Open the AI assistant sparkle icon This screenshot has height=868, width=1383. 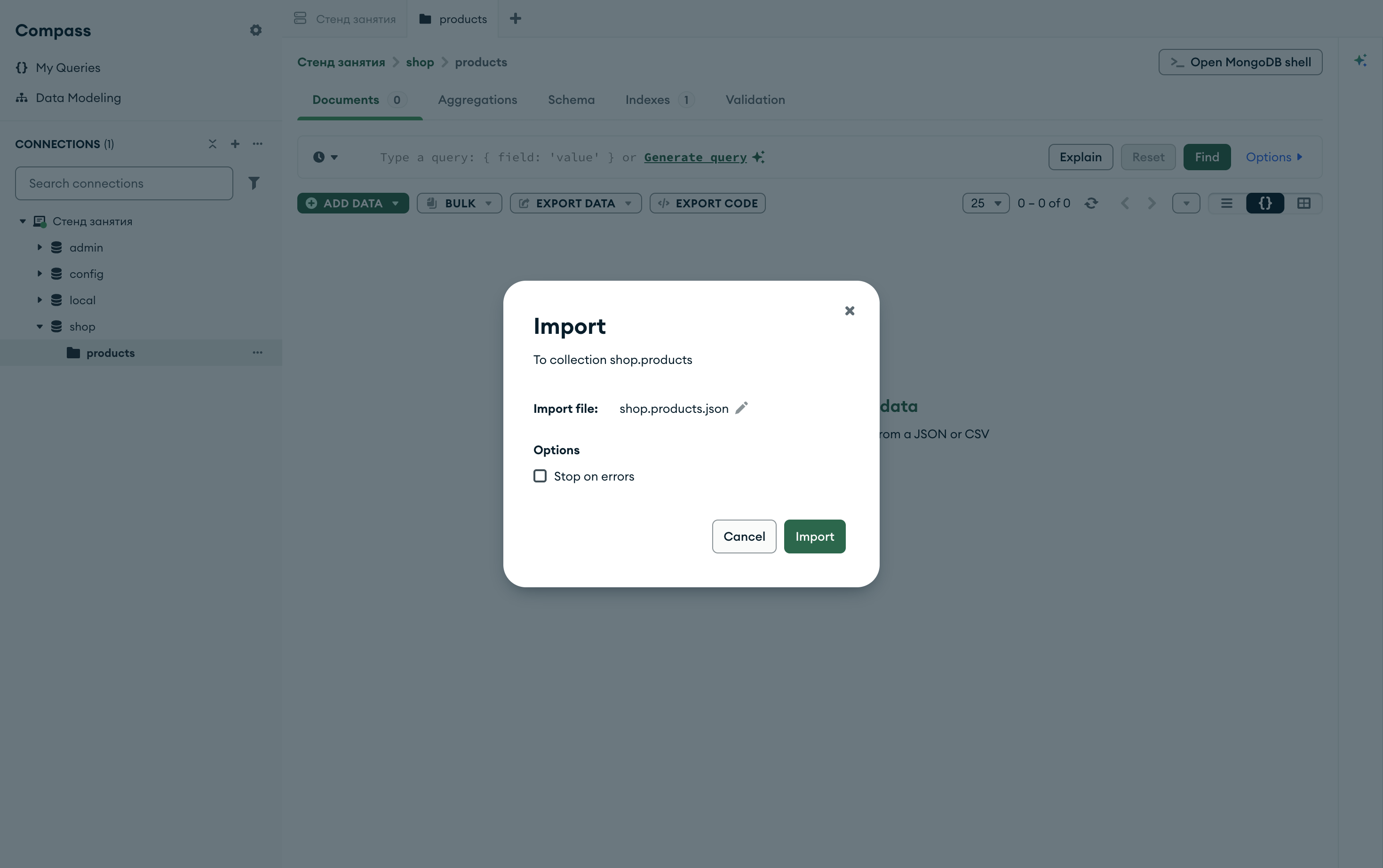tap(1360, 61)
